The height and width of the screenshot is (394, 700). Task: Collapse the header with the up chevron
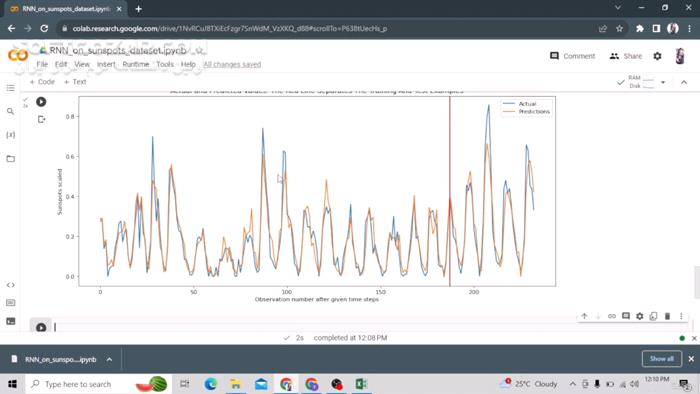[684, 82]
